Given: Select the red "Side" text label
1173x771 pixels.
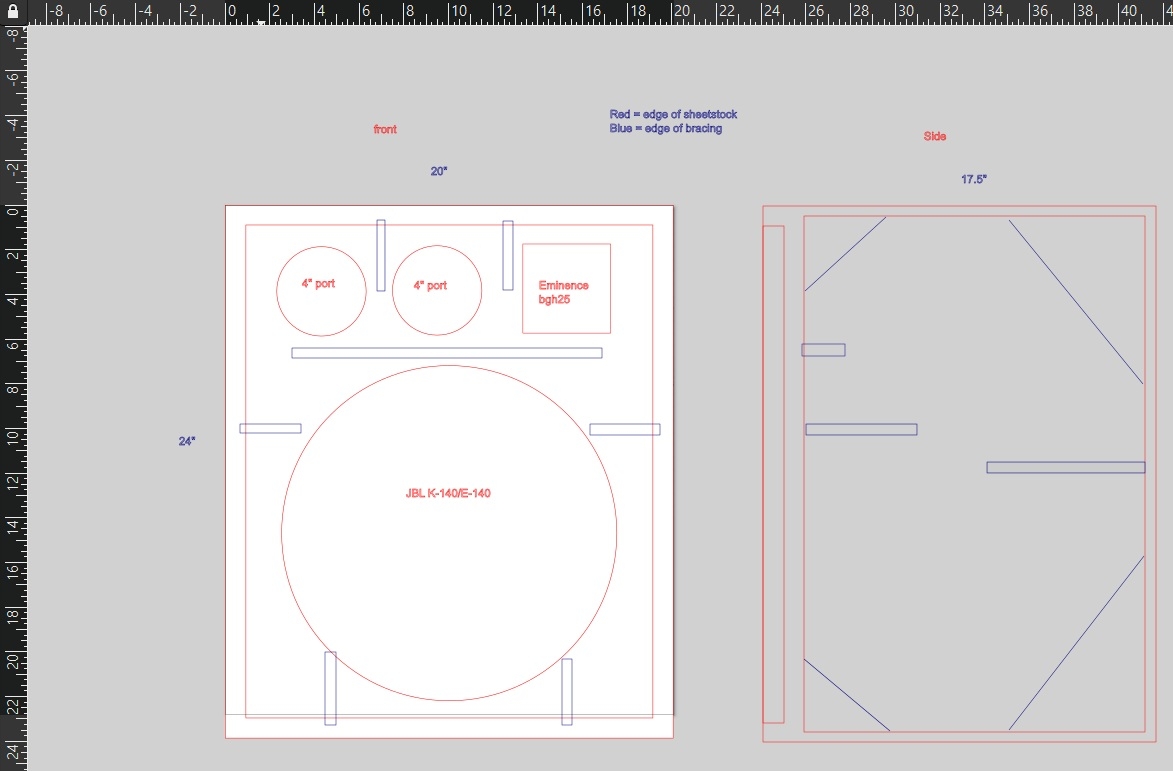Looking at the screenshot, I should click(934, 136).
